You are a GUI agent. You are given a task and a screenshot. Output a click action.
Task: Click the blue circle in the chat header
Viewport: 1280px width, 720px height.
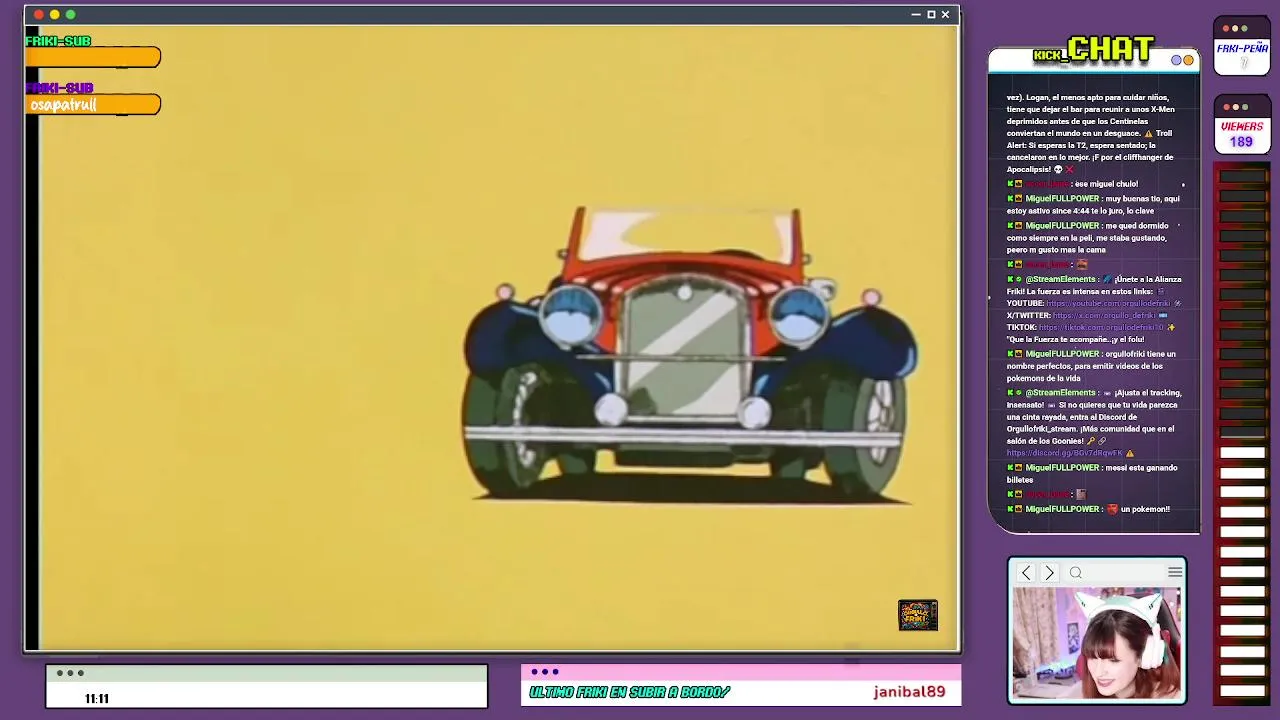1177,60
